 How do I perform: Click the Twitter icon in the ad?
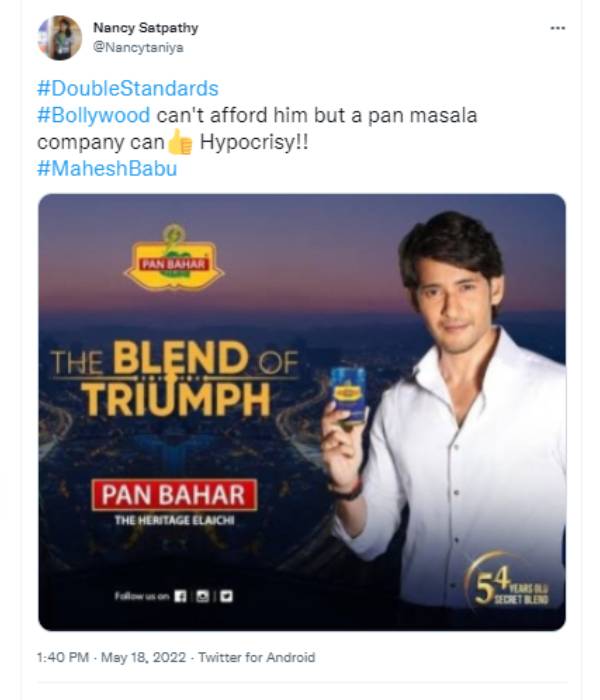[226, 596]
